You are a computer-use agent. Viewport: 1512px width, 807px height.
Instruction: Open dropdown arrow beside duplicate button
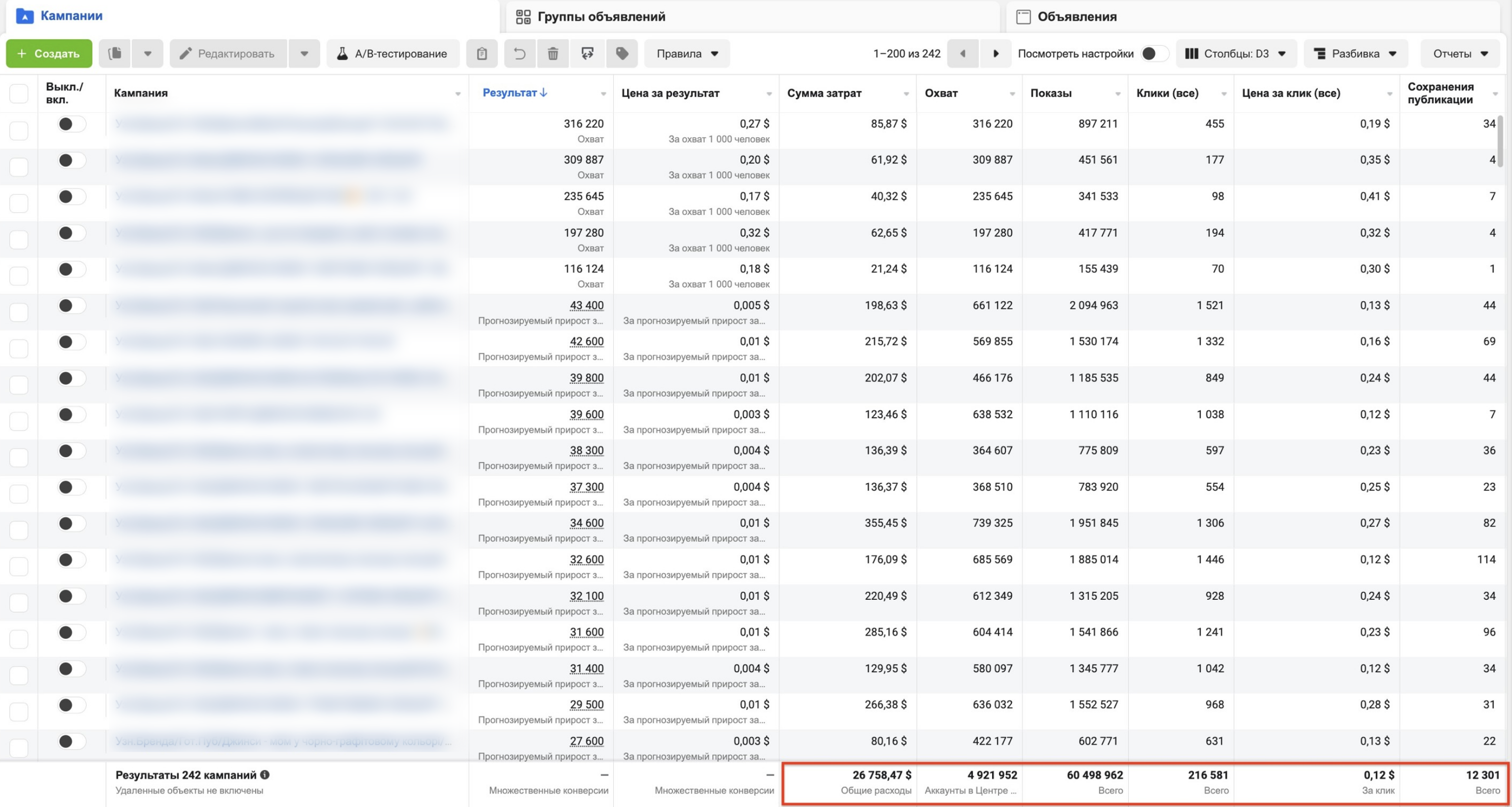(x=148, y=54)
